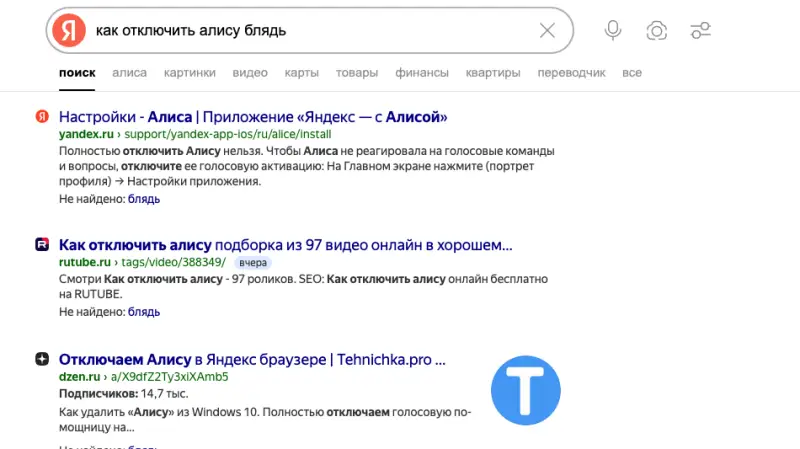Select the Переводчик tab
Image resolution: width=800 pixels, height=449 pixels.
(x=571, y=73)
